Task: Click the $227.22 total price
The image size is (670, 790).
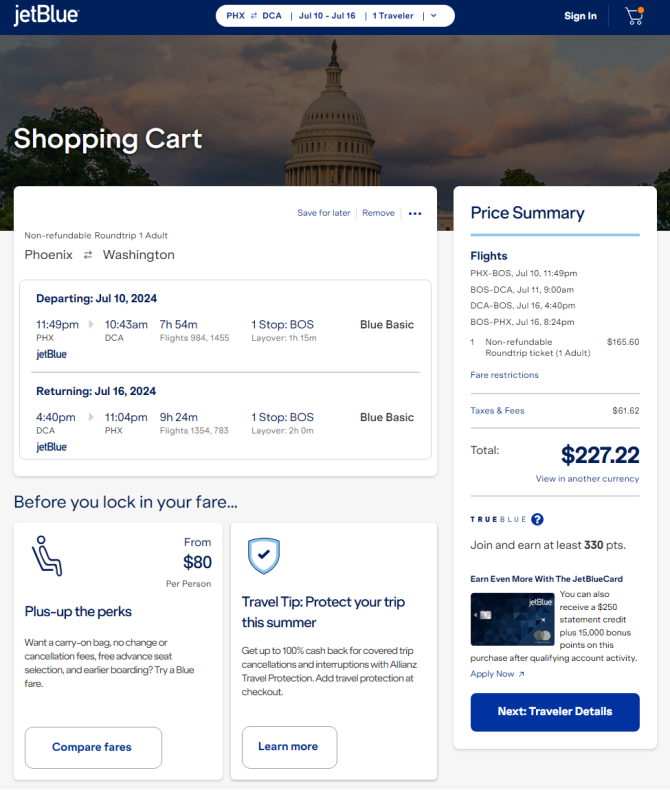Action: coord(600,455)
